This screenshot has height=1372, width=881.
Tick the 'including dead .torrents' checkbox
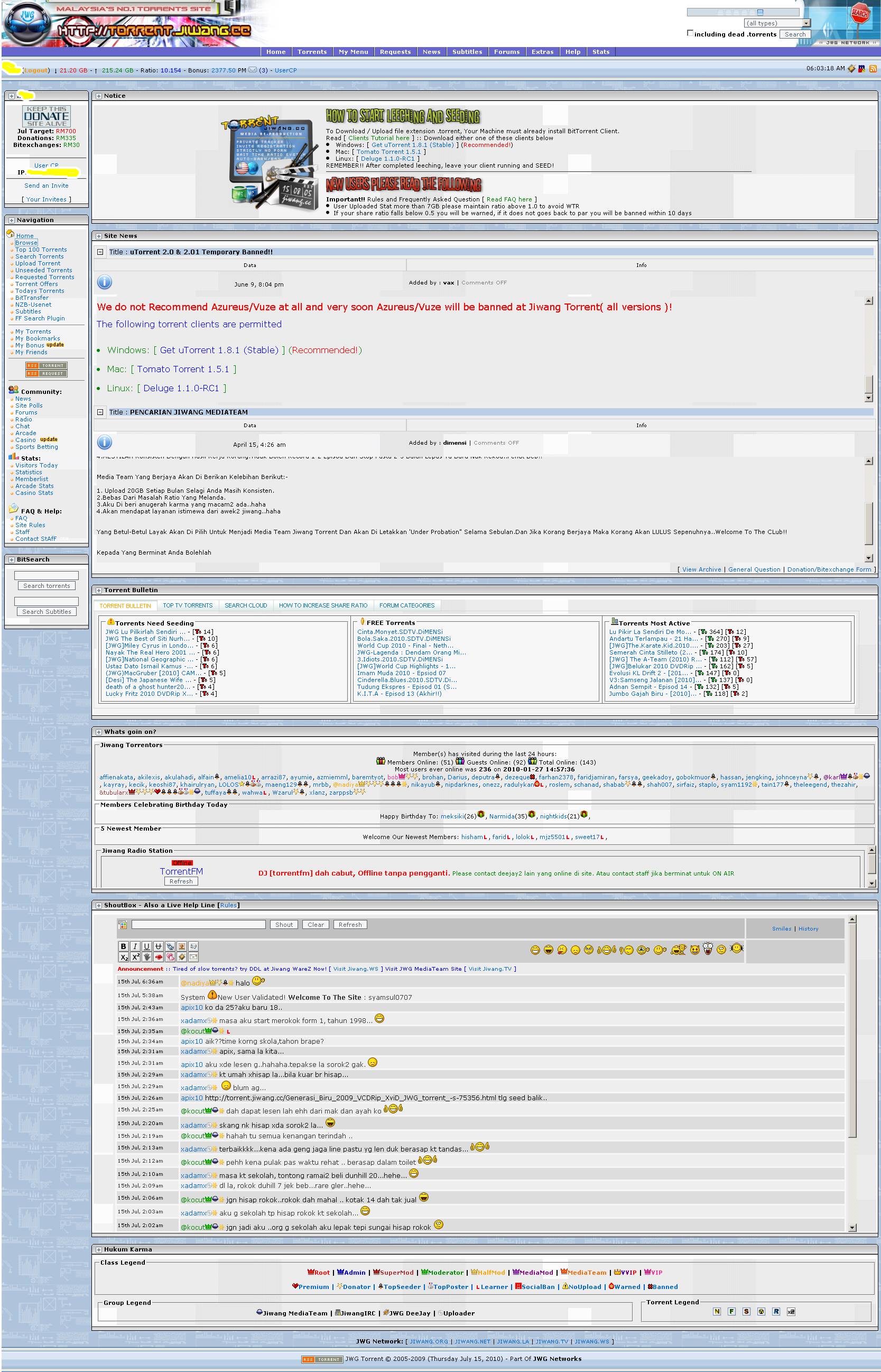(x=690, y=33)
